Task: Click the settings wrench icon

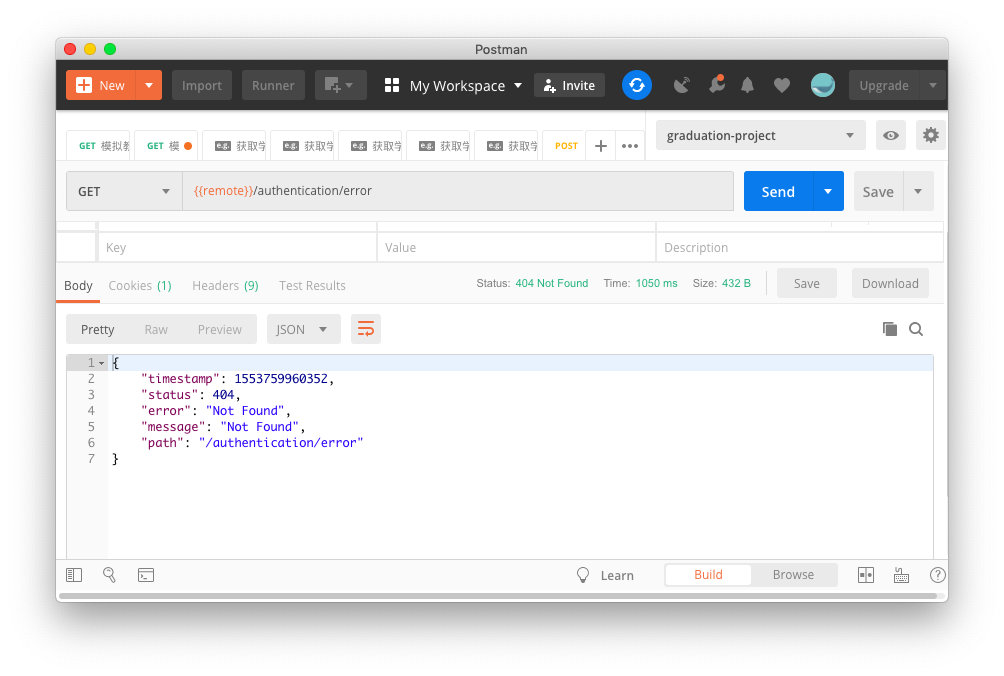Action: point(716,85)
